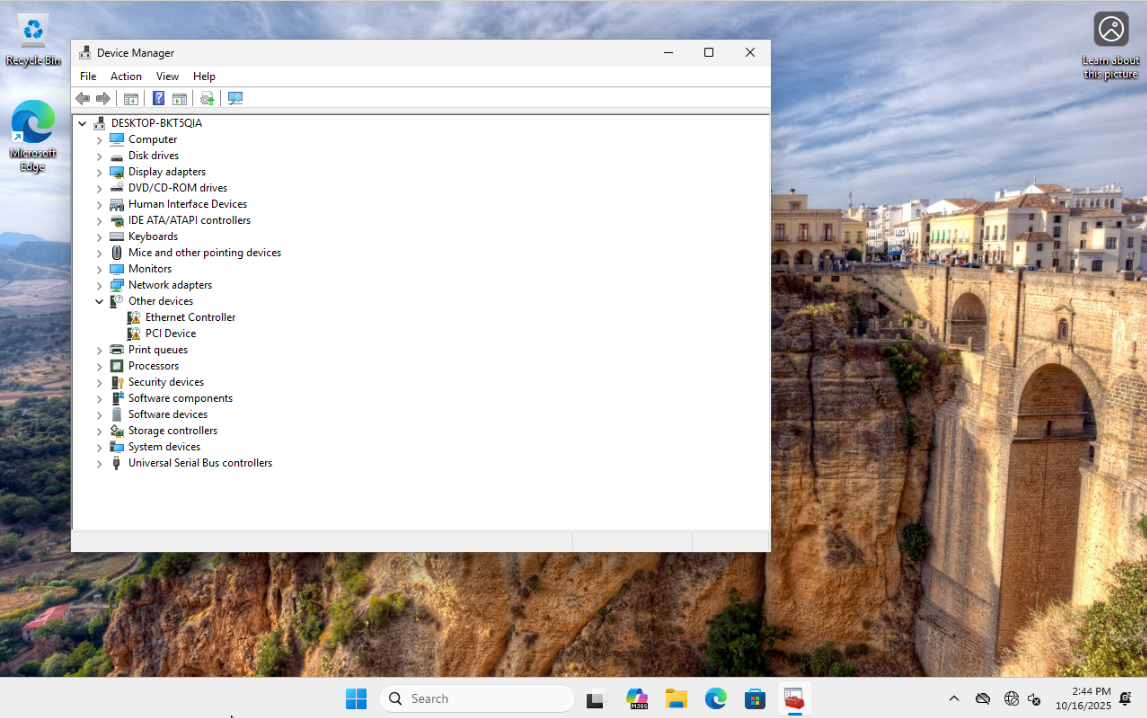Open the Action menu
1147x718 pixels.
point(126,76)
